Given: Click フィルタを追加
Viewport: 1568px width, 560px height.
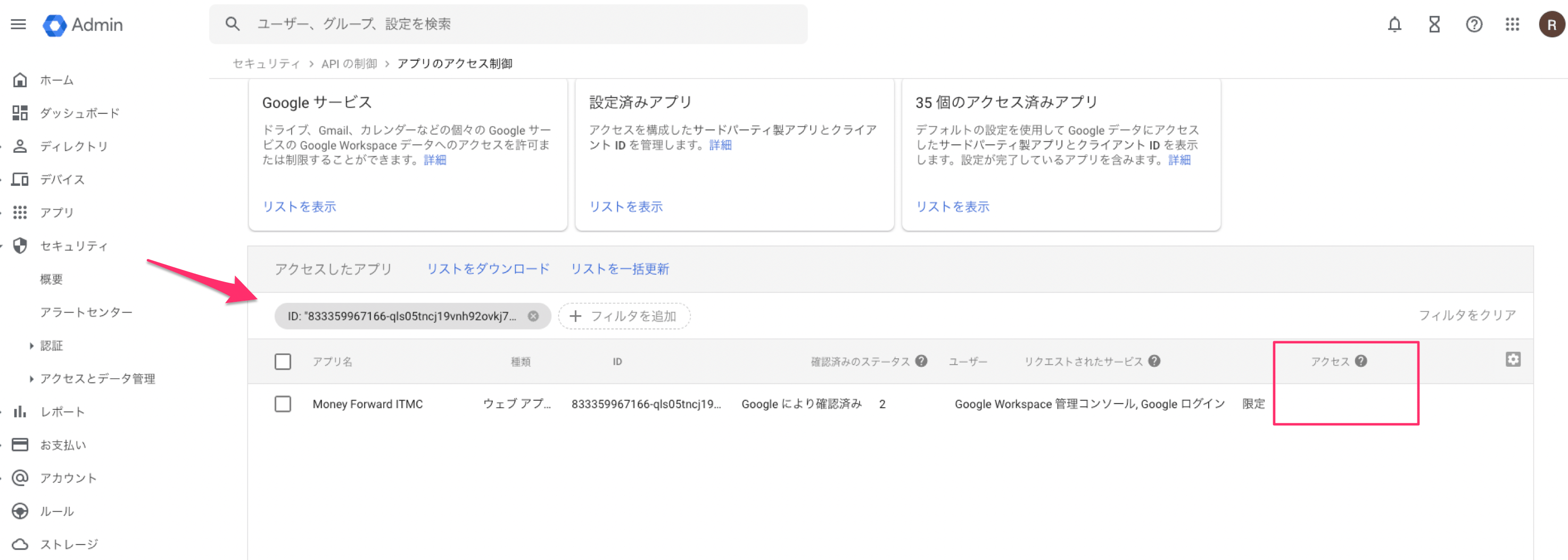Looking at the screenshot, I should (x=624, y=316).
